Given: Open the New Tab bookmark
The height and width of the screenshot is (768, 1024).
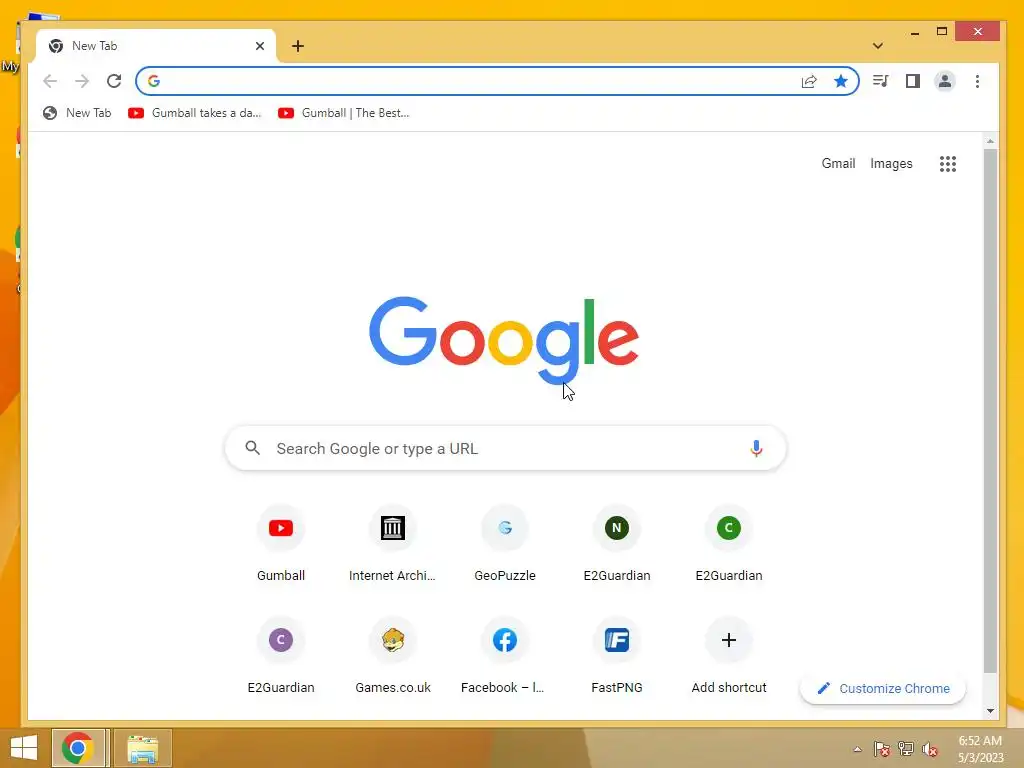Looking at the screenshot, I should [77, 113].
